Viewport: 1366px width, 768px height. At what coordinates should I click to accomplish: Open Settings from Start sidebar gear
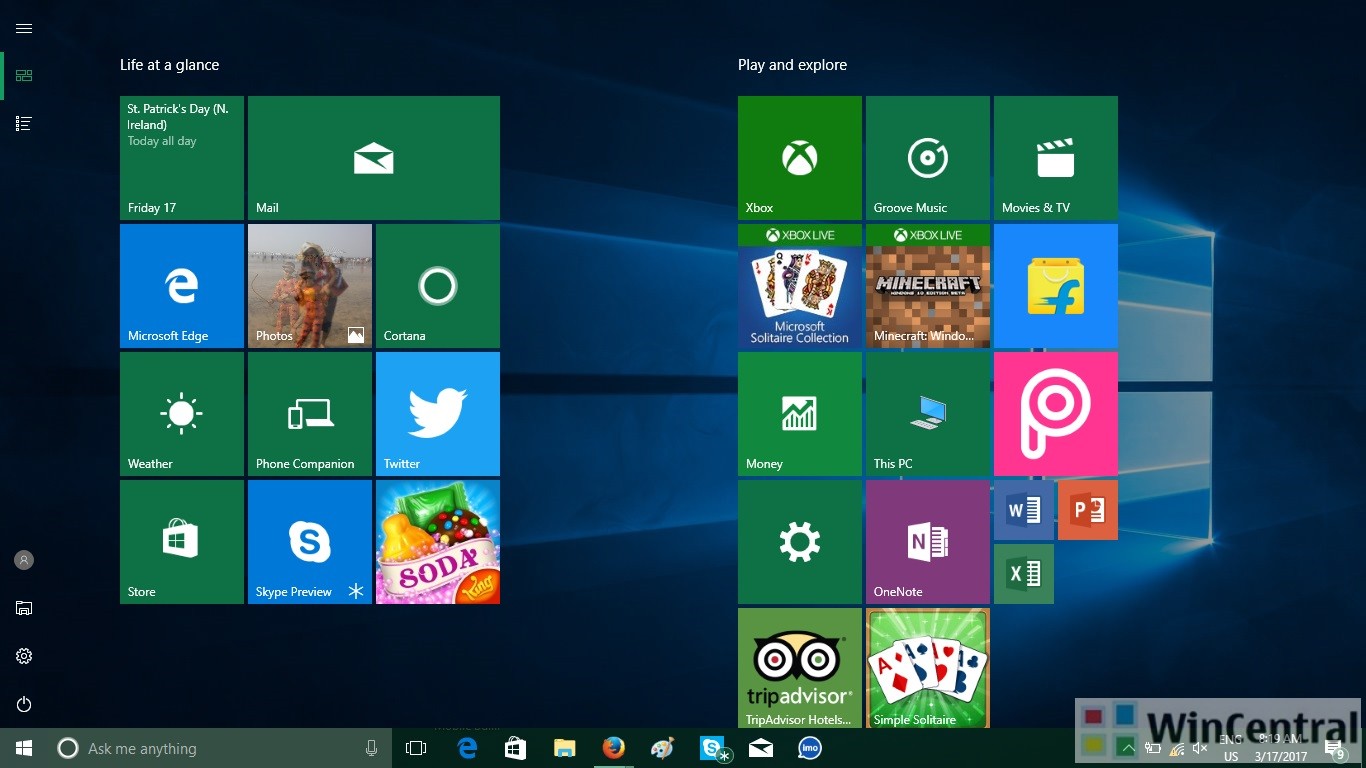(24, 656)
